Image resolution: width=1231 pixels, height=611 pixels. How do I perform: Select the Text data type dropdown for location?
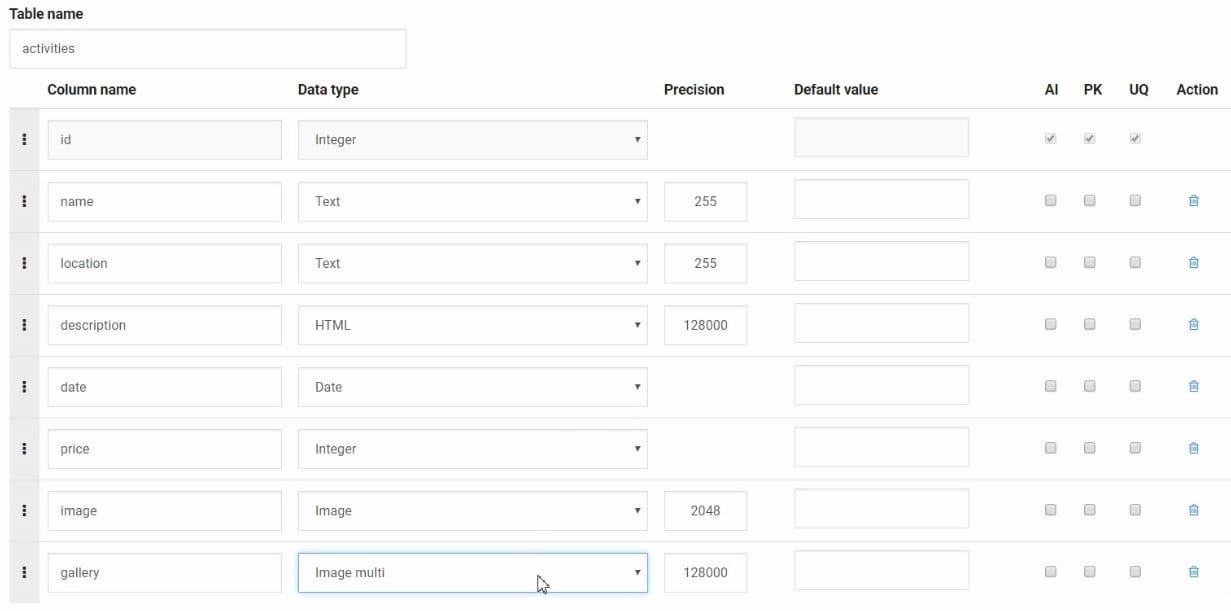[472, 263]
